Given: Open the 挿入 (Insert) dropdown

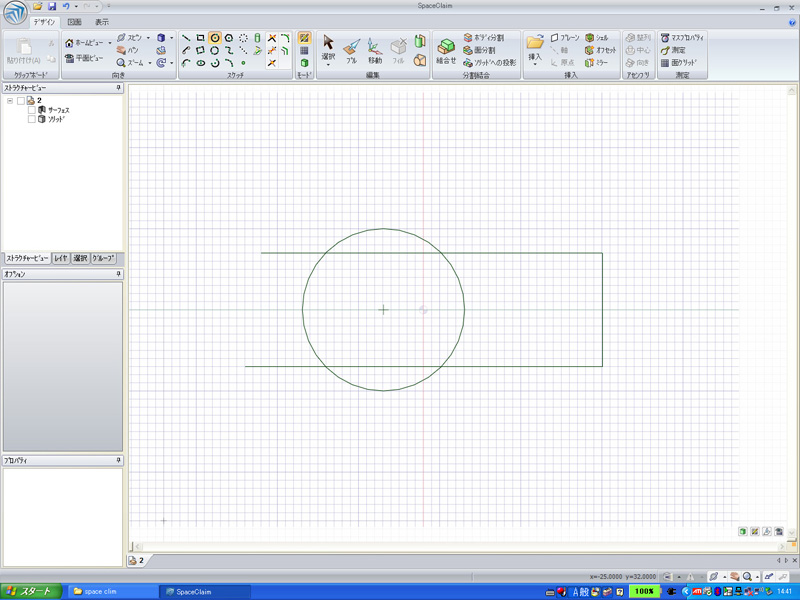Looking at the screenshot, I should [535, 62].
